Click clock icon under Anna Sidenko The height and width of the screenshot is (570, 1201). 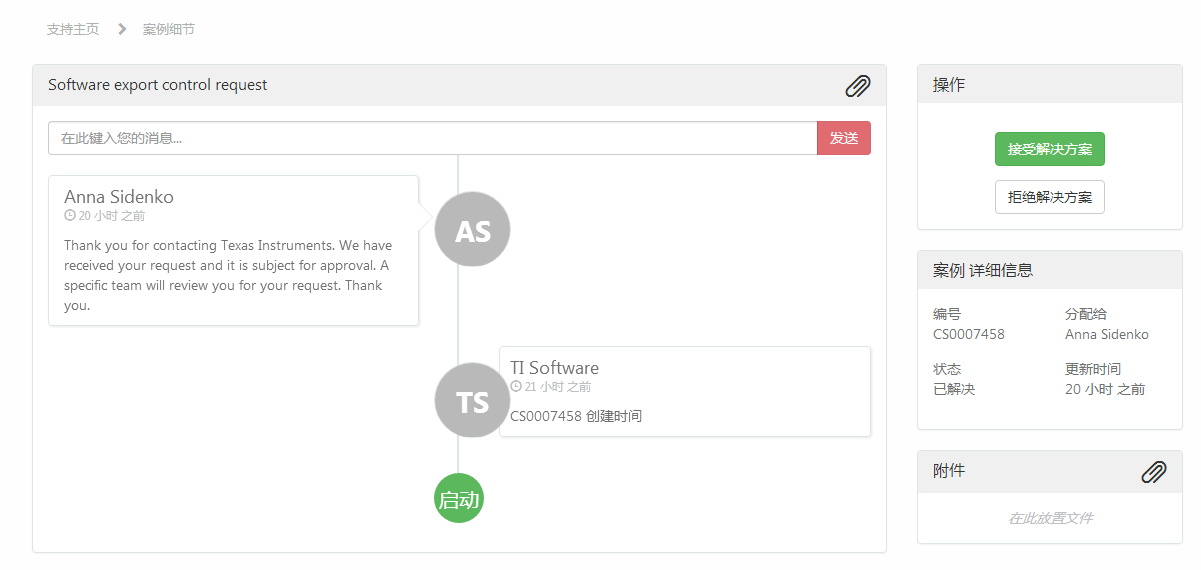(x=70, y=215)
